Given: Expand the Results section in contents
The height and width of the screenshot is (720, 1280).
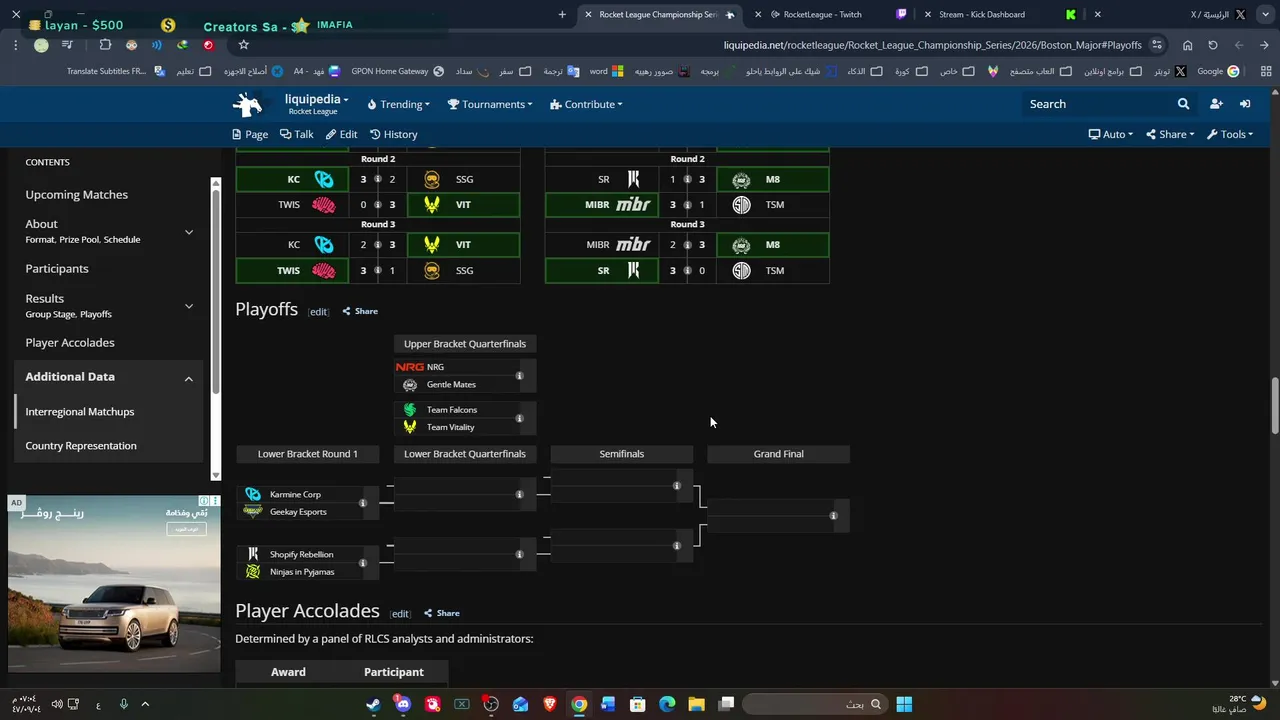Looking at the screenshot, I should coord(188,306).
